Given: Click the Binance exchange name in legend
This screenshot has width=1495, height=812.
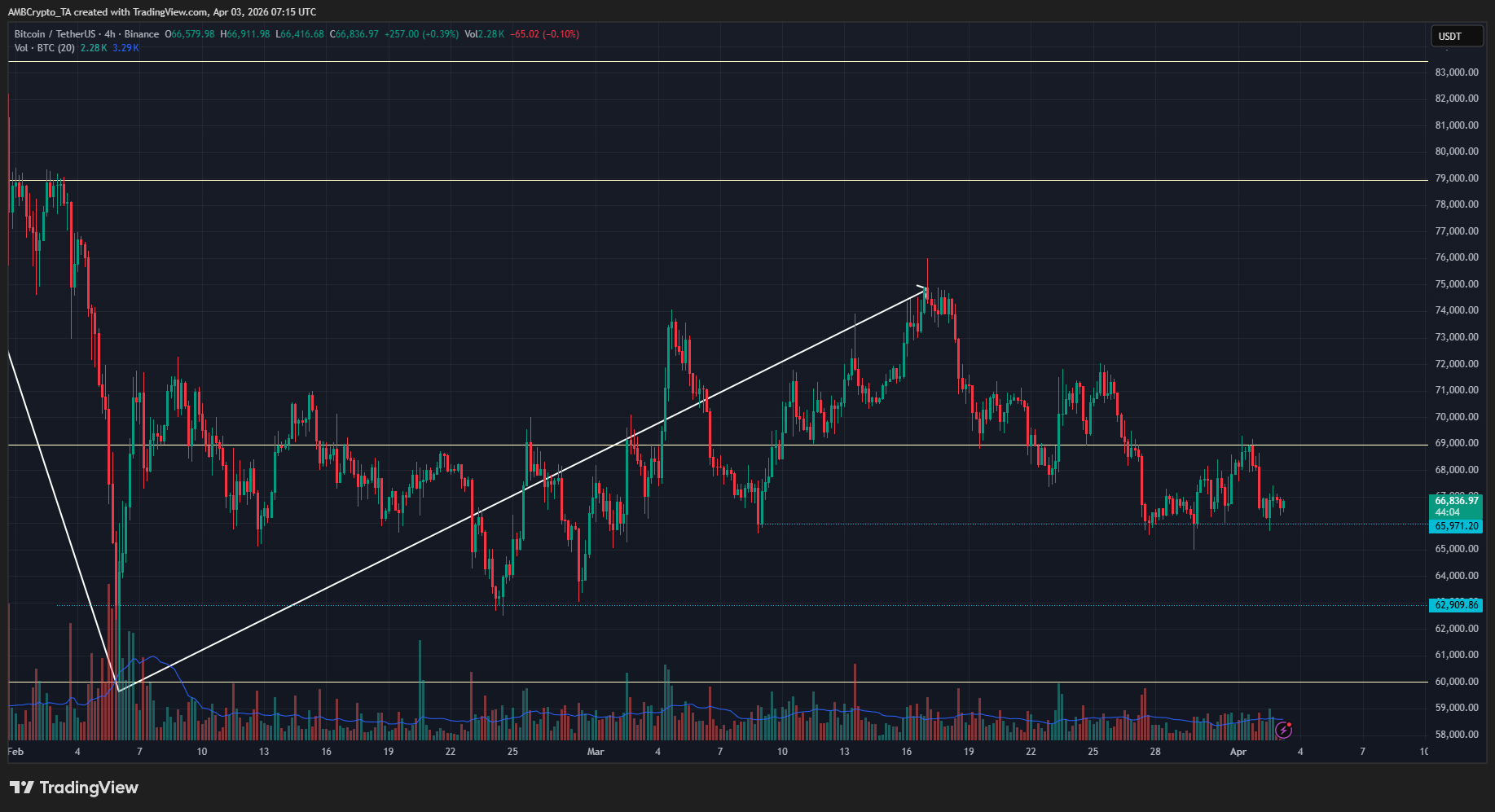Looking at the screenshot, I should pos(142,34).
